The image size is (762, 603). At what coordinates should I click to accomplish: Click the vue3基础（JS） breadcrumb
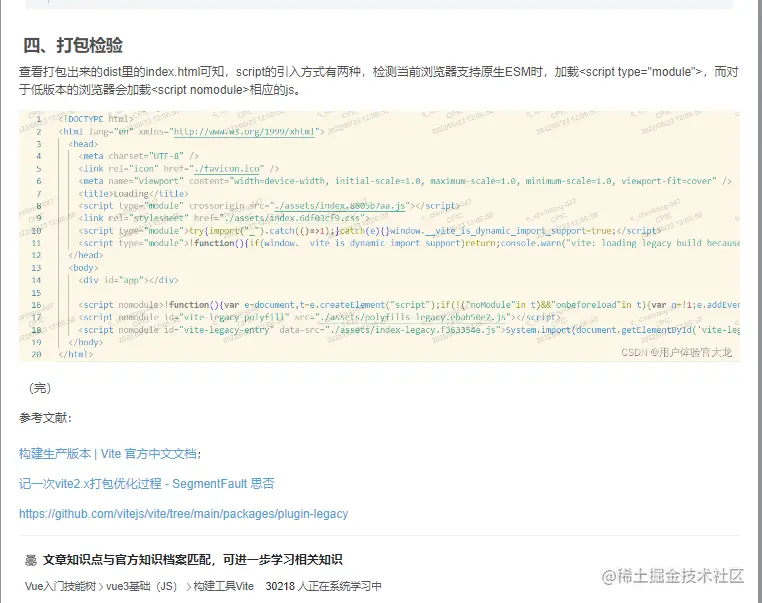pos(141,586)
